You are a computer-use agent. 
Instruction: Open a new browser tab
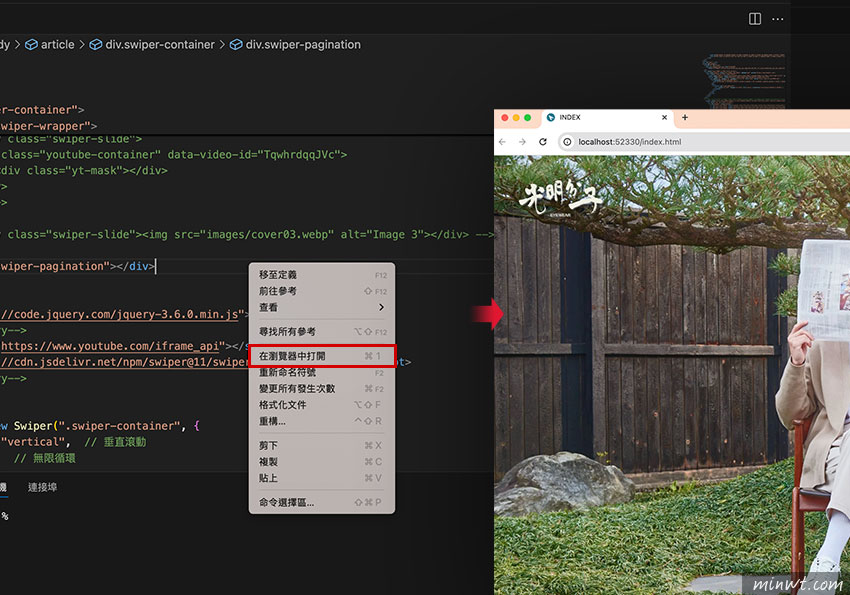[685, 118]
